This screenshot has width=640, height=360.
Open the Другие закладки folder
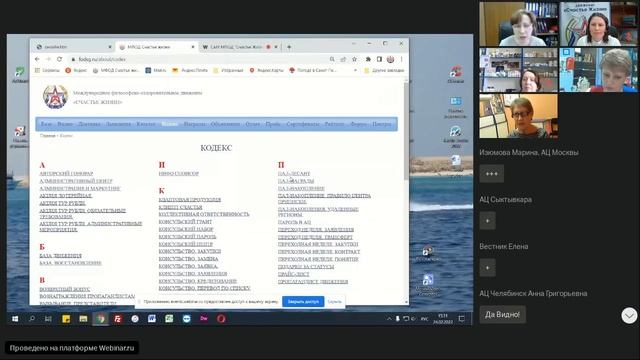click(384, 70)
